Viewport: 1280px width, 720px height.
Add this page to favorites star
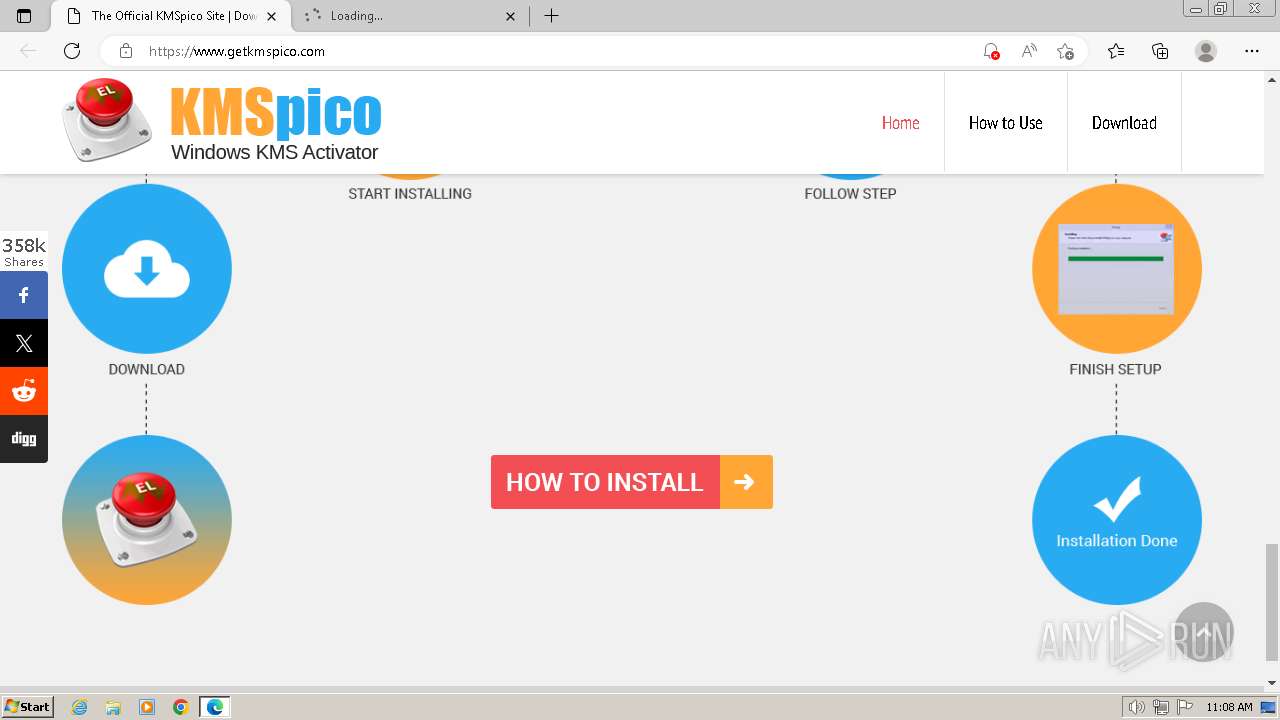point(1065,51)
